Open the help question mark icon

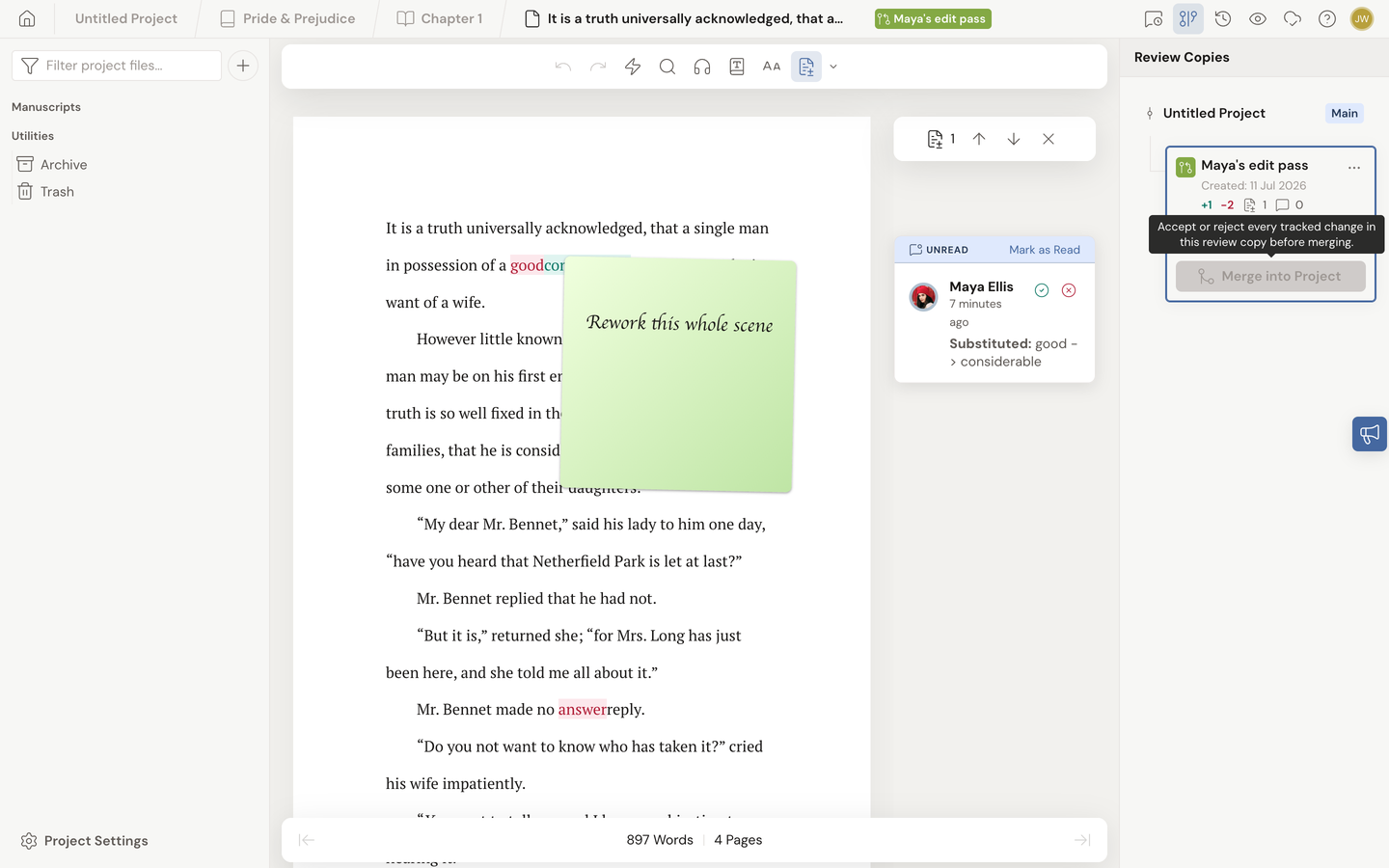1327,18
